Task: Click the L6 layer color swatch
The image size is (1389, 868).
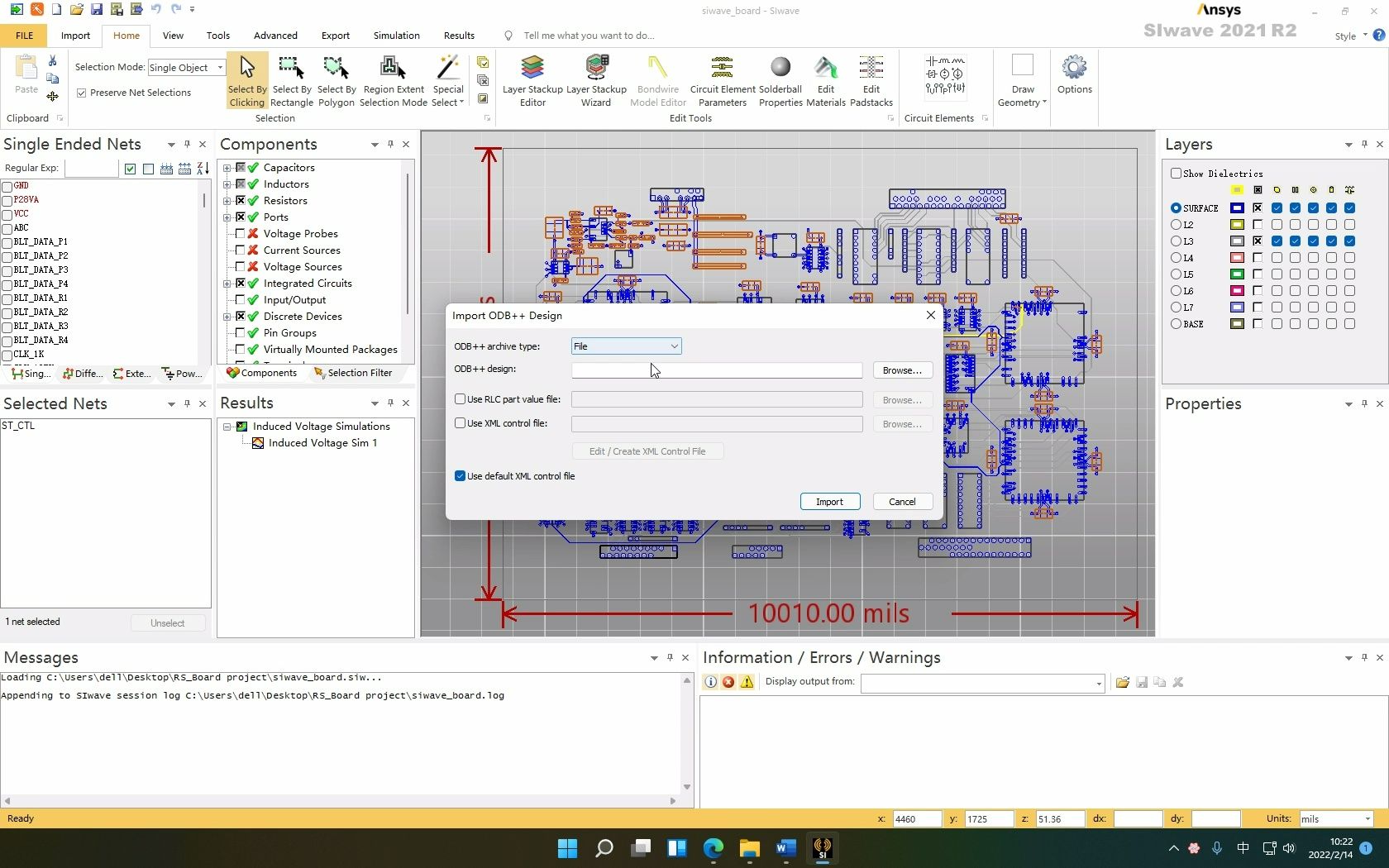Action: [x=1237, y=290]
